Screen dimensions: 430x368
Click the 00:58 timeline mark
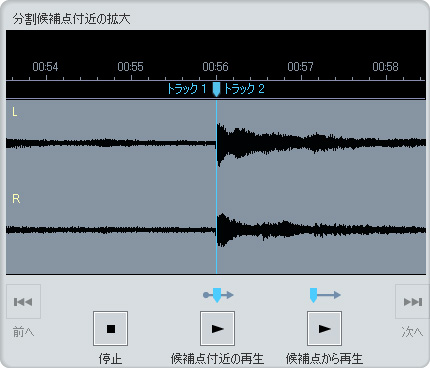coord(385,67)
